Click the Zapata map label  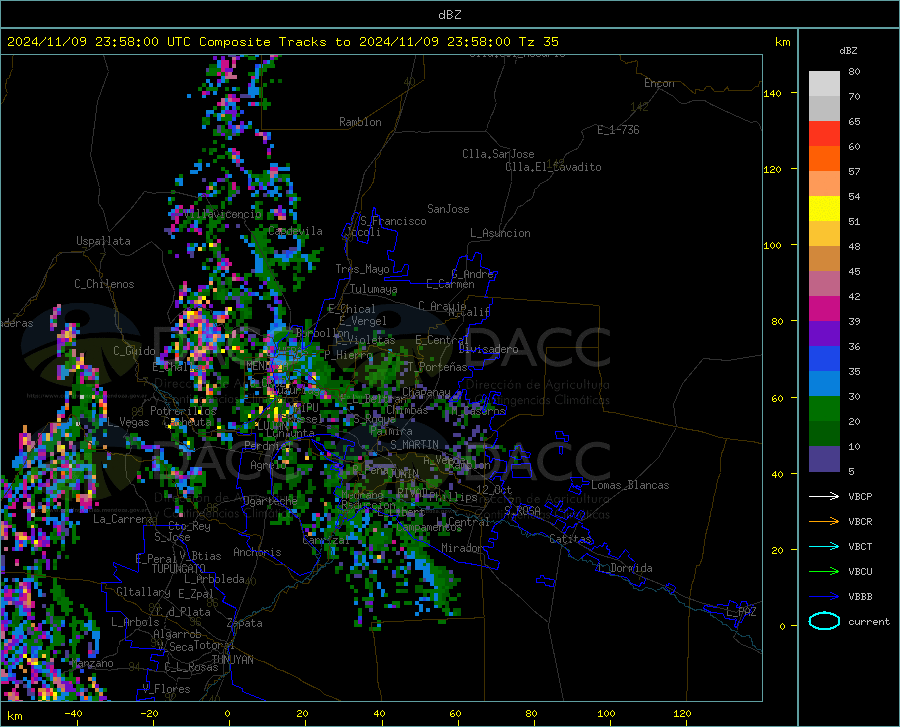[245, 623]
